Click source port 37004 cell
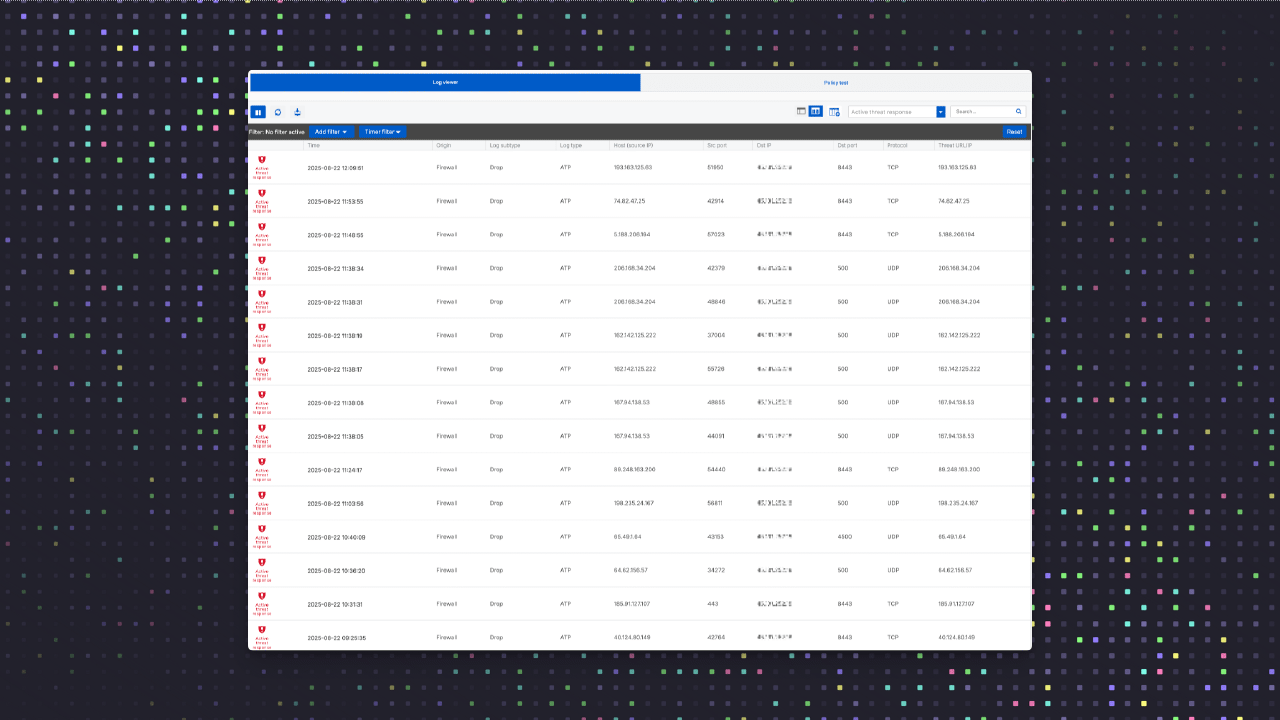Image resolution: width=1280 pixels, height=720 pixels. click(x=715, y=336)
